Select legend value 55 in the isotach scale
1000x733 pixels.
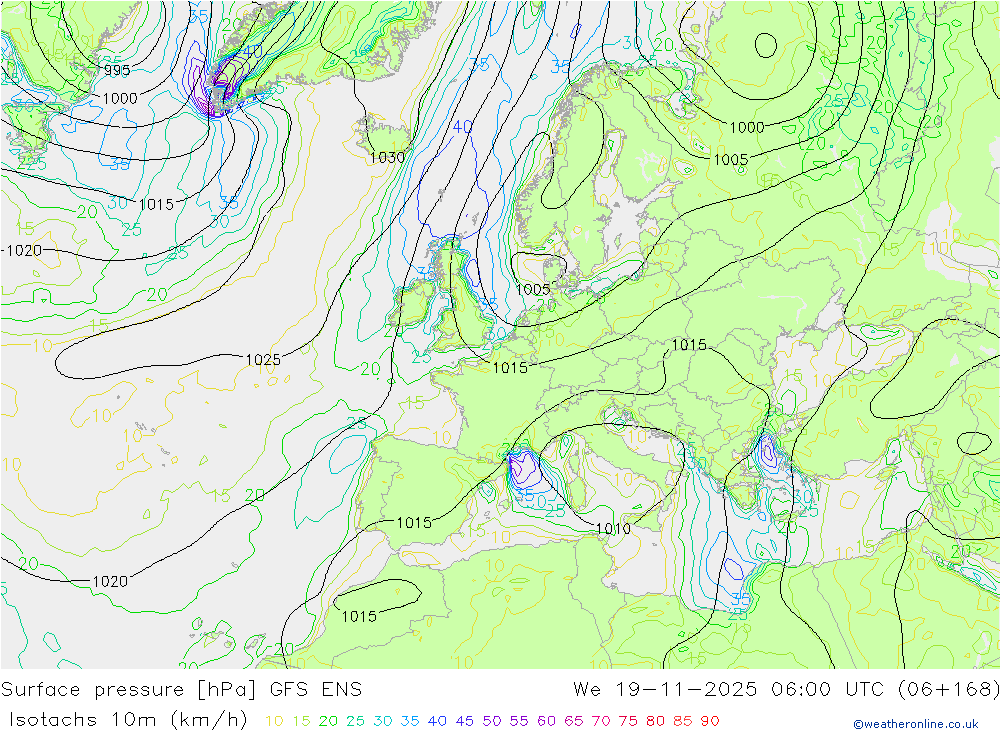(519, 722)
